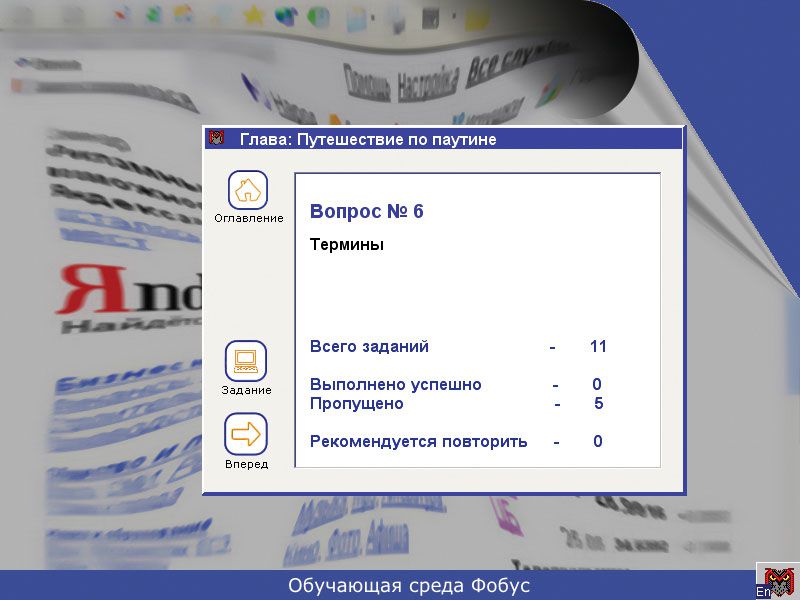Click the 'Пропущено' label
800x600 pixels.
coord(357,404)
